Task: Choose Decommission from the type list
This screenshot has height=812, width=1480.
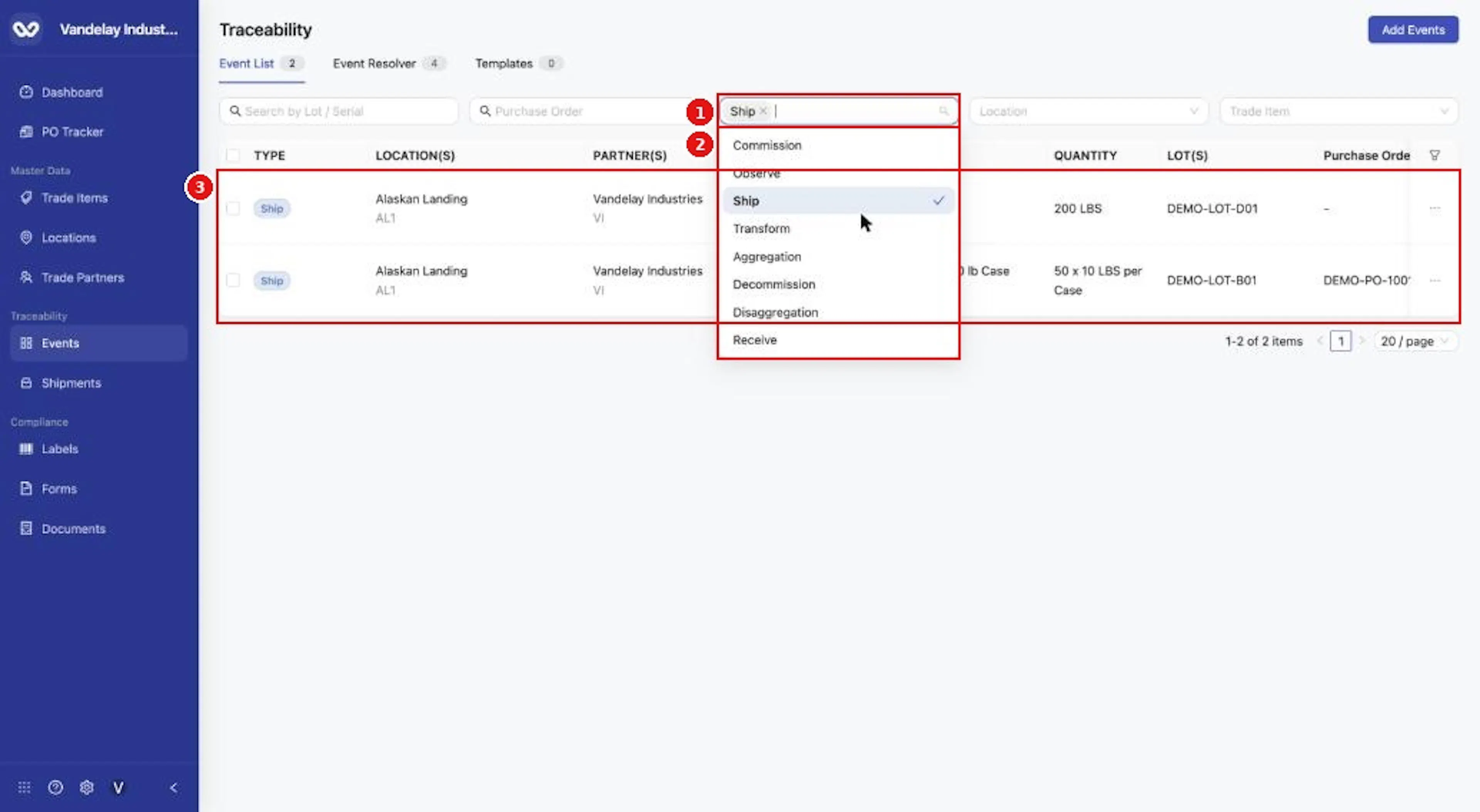Action: coord(838,284)
